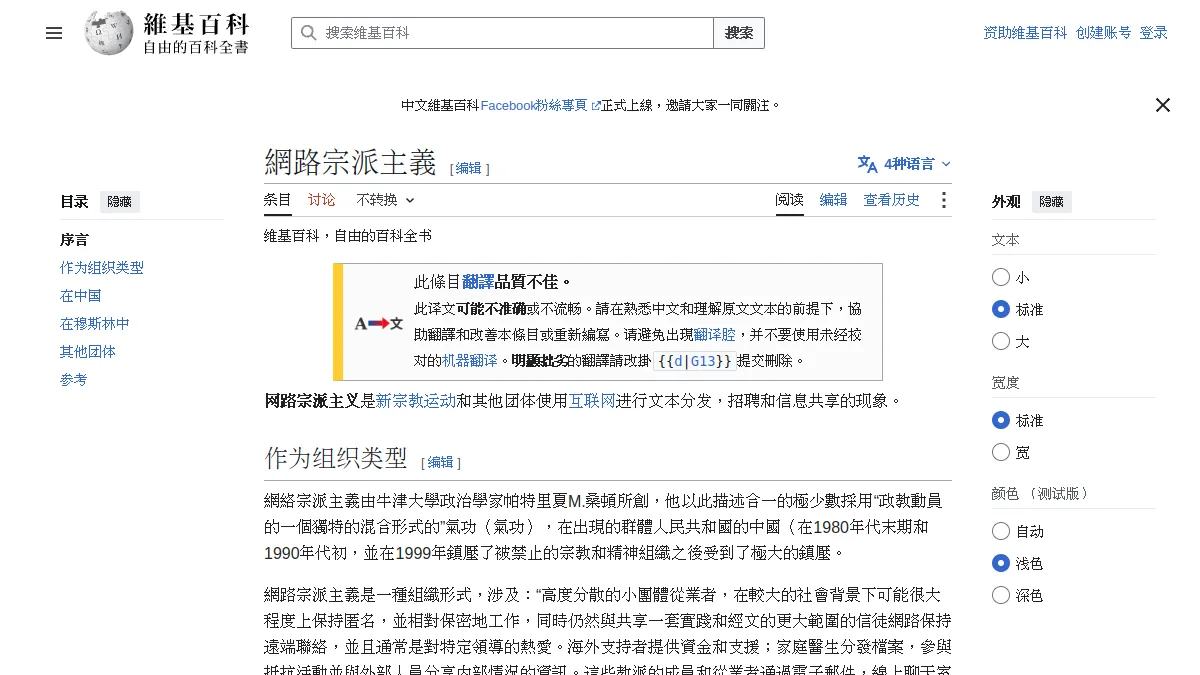Switch to the 条目 tab
This screenshot has width=1200, height=675.
coord(278,200)
